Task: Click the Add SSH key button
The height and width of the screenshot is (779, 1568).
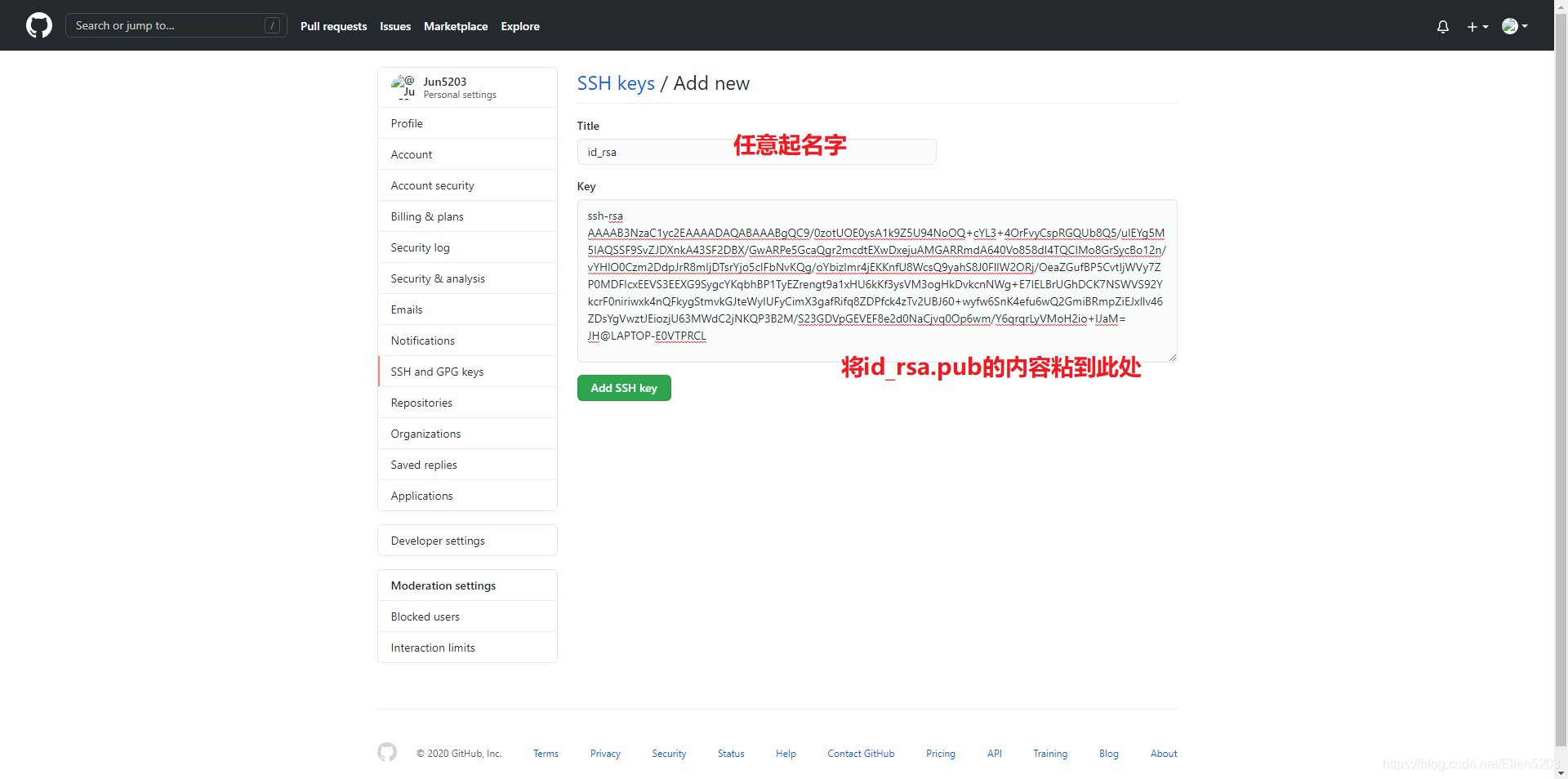Action: (624, 388)
